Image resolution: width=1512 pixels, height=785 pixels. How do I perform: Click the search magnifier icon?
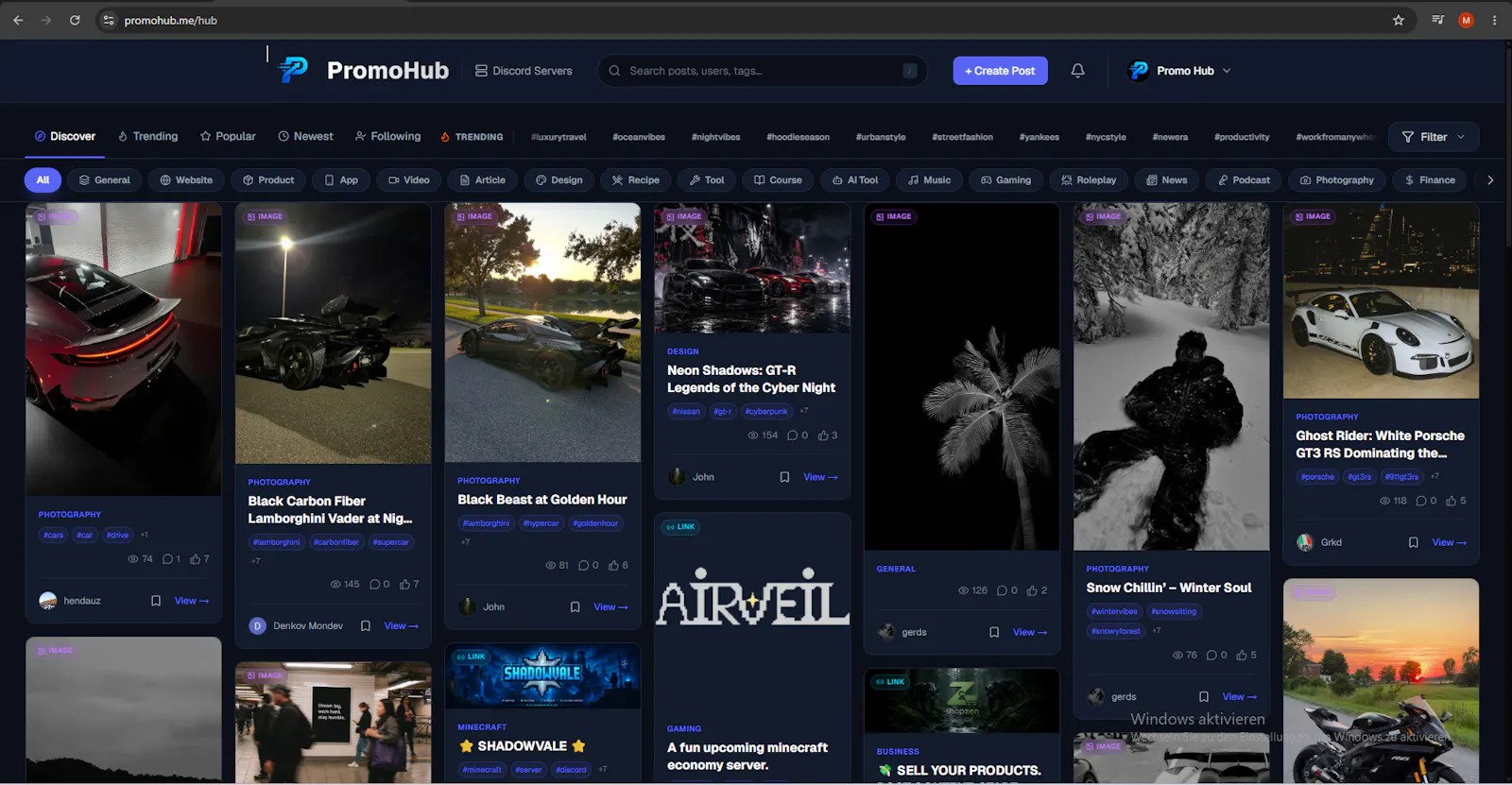click(614, 71)
